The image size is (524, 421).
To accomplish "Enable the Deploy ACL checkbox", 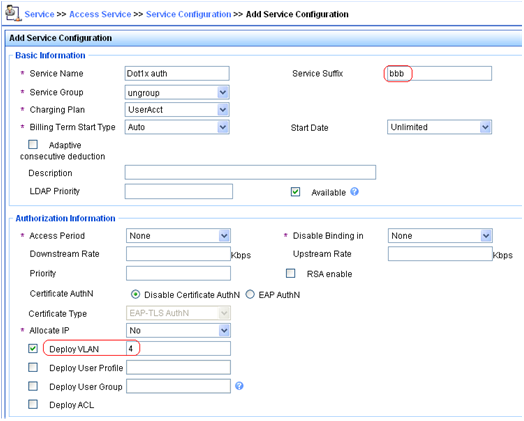I will 33,404.
